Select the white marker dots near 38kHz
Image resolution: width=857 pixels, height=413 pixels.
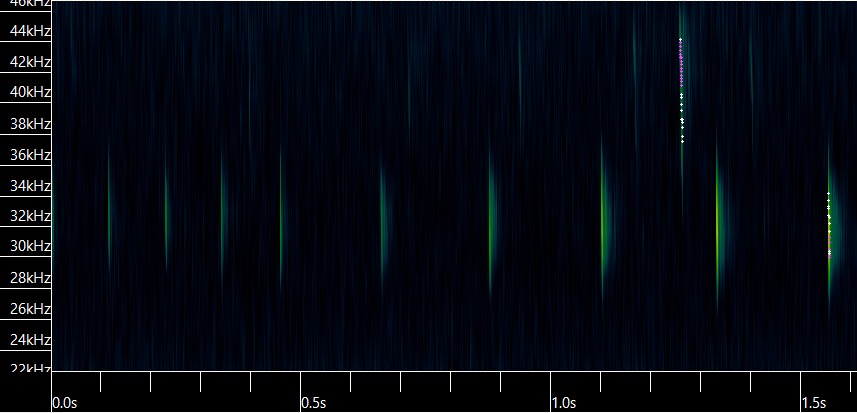pyautogui.click(x=682, y=123)
